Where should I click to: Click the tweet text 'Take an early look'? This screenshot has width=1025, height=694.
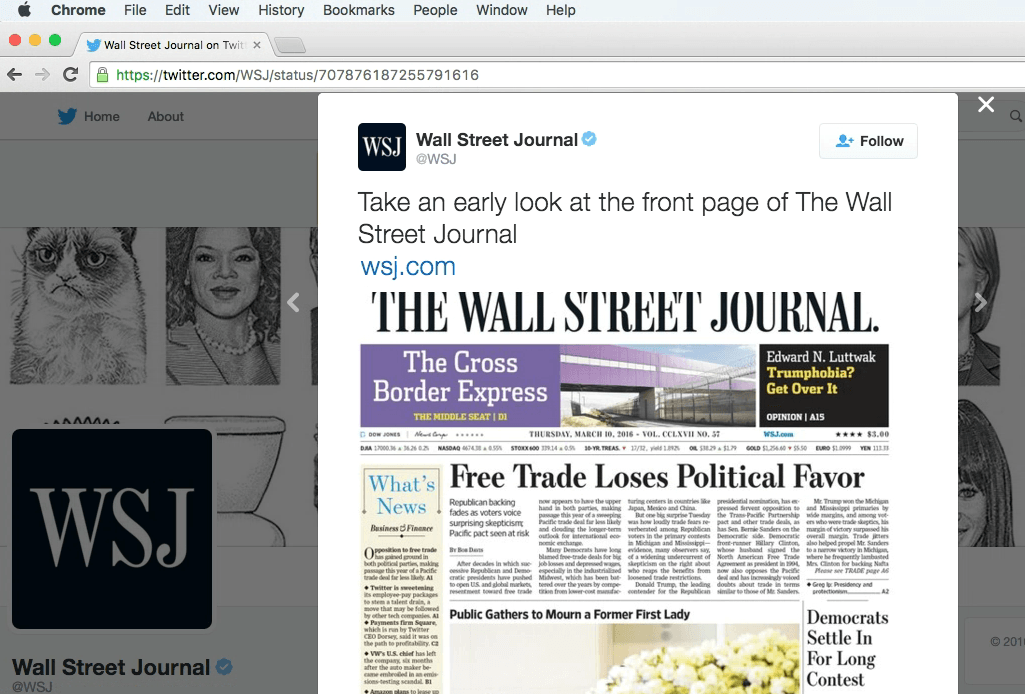tap(624, 218)
